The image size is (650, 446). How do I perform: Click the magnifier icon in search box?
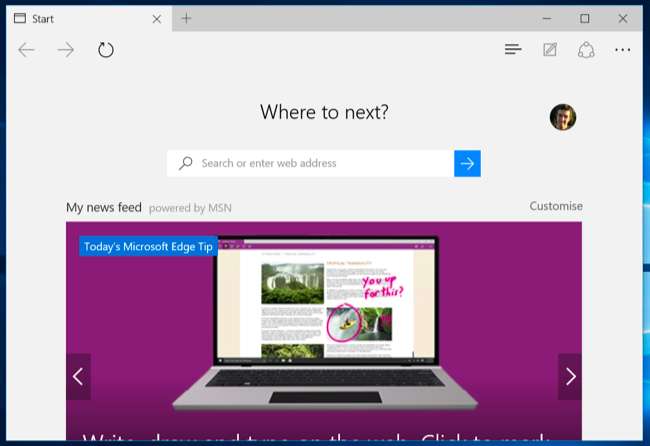(x=185, y=163)
